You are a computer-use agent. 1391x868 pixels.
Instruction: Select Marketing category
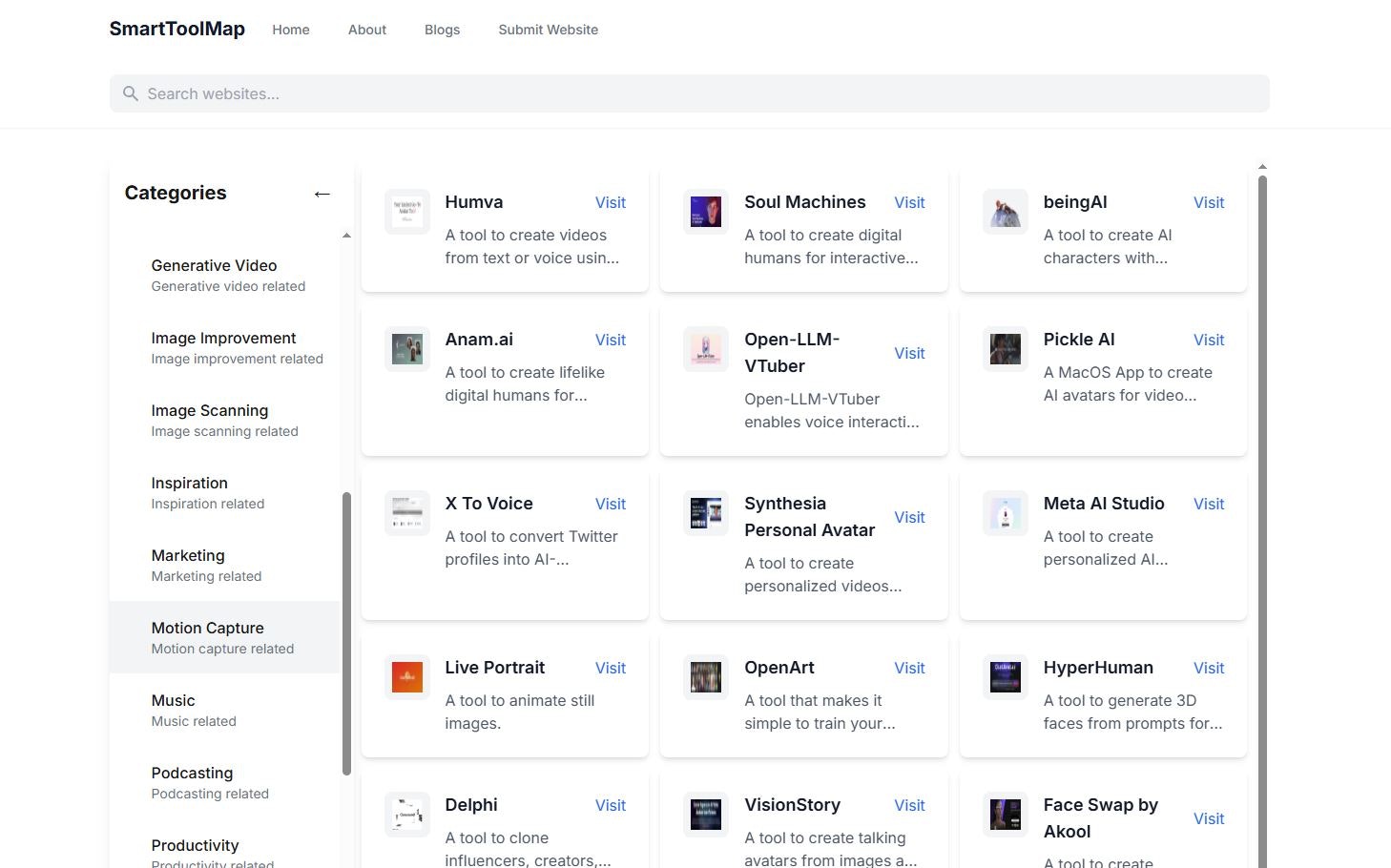click(x=225, y=565)
